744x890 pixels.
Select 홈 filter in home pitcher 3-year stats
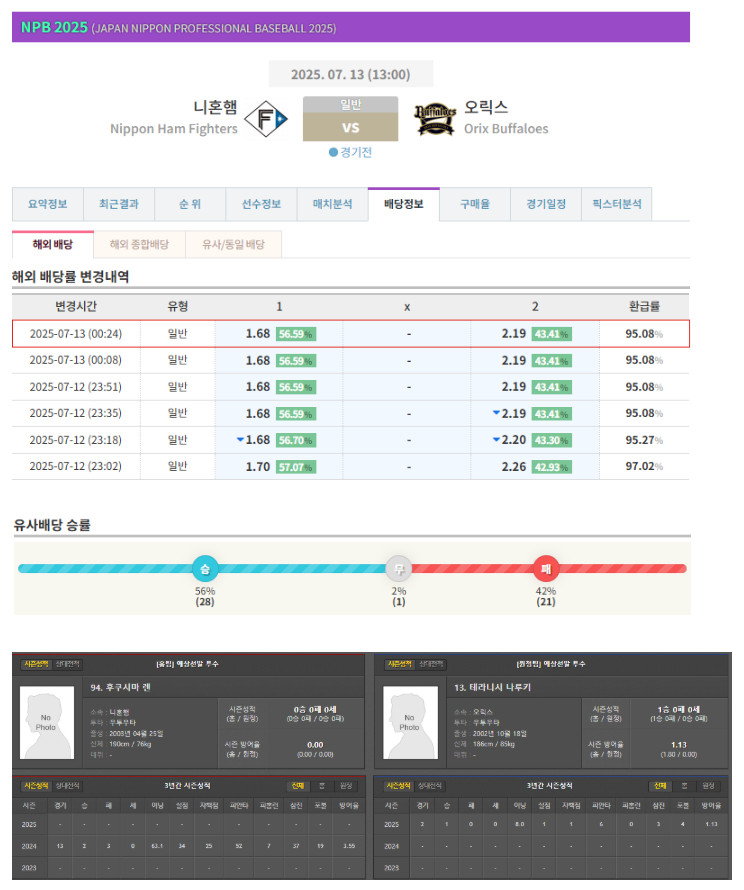click(322, 786)
